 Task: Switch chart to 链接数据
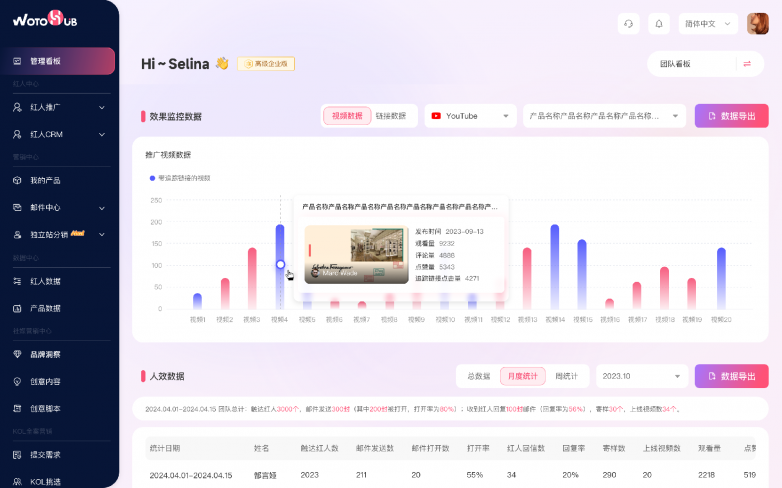[391, 116]
